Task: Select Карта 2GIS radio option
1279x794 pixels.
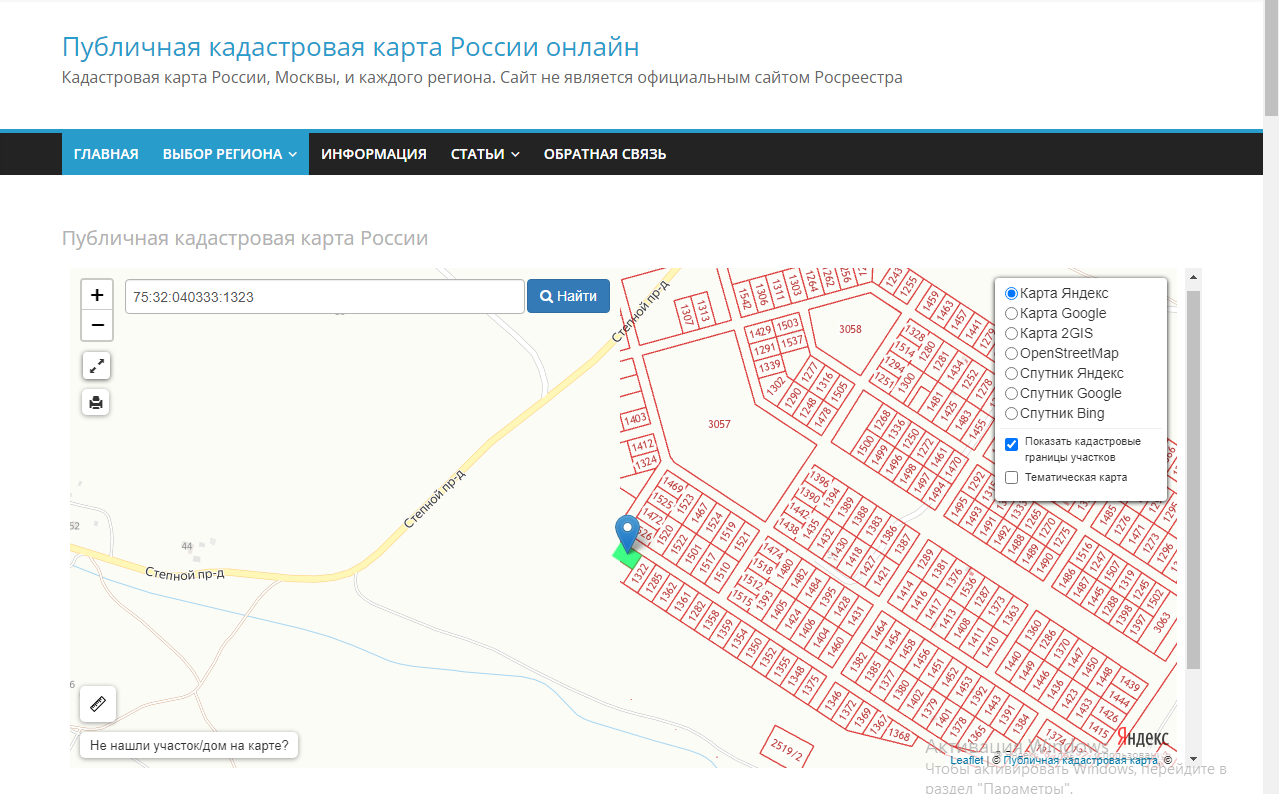Action: pos(1011,334)
